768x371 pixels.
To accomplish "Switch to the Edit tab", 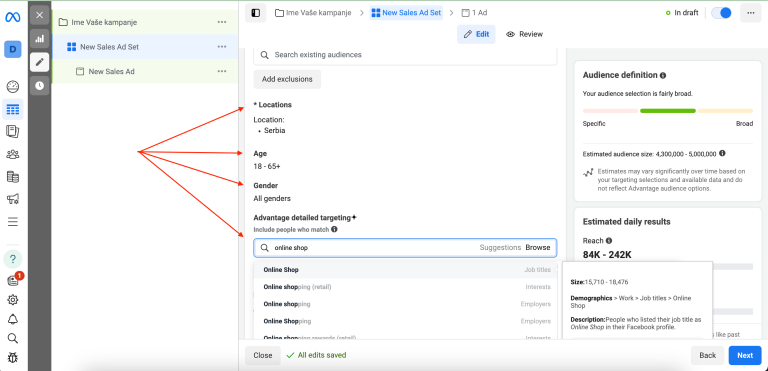I will (x=476, y=34).
